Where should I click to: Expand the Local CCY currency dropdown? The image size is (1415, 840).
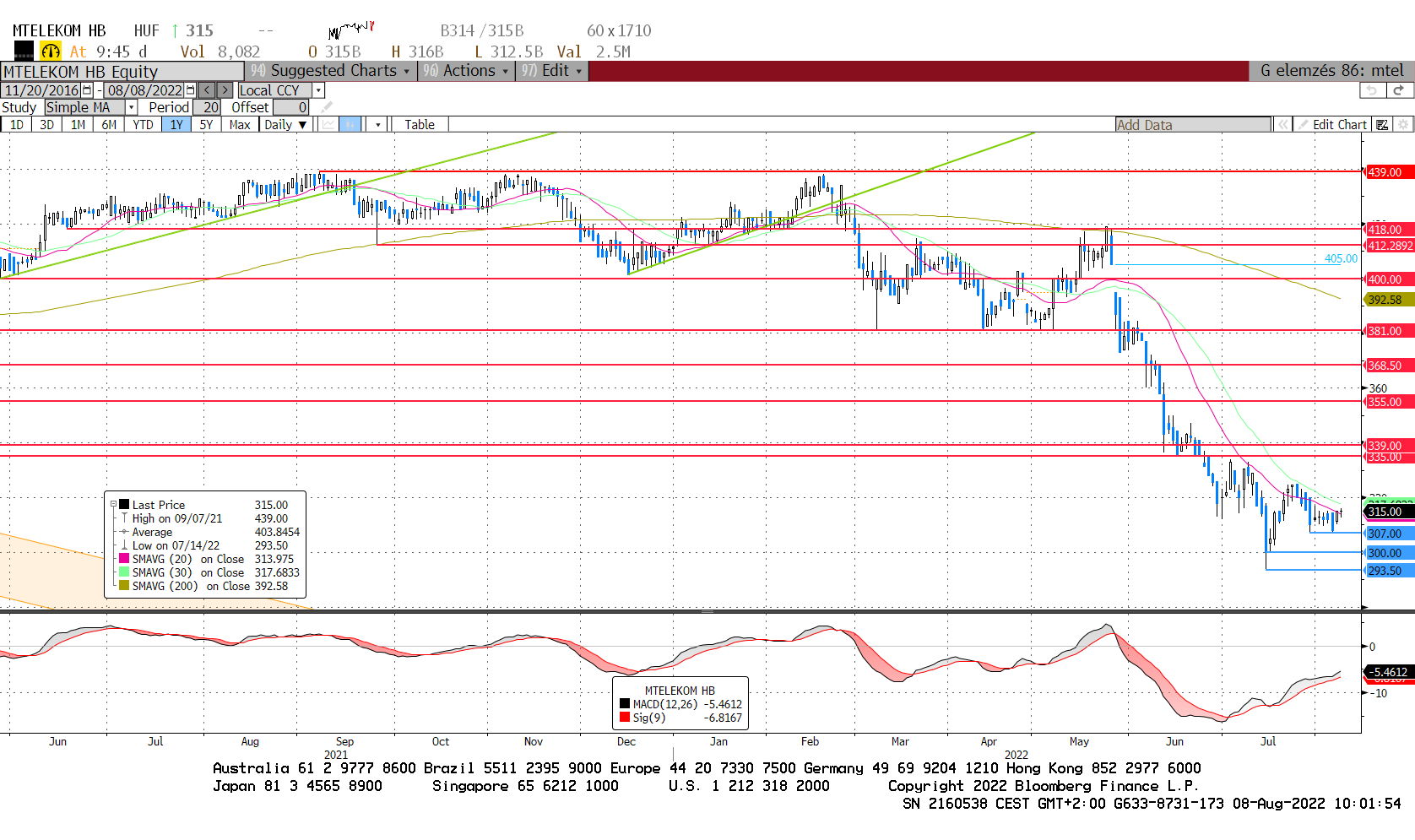(318, 90)
